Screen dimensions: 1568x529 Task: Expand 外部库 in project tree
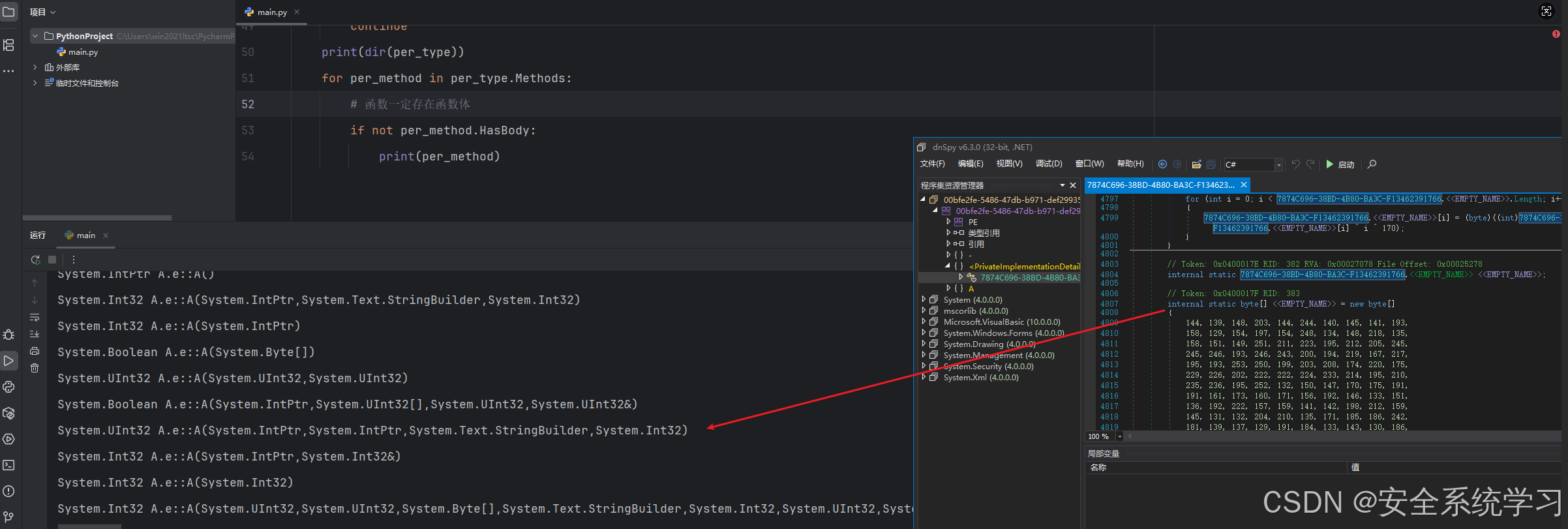point(35,67)
